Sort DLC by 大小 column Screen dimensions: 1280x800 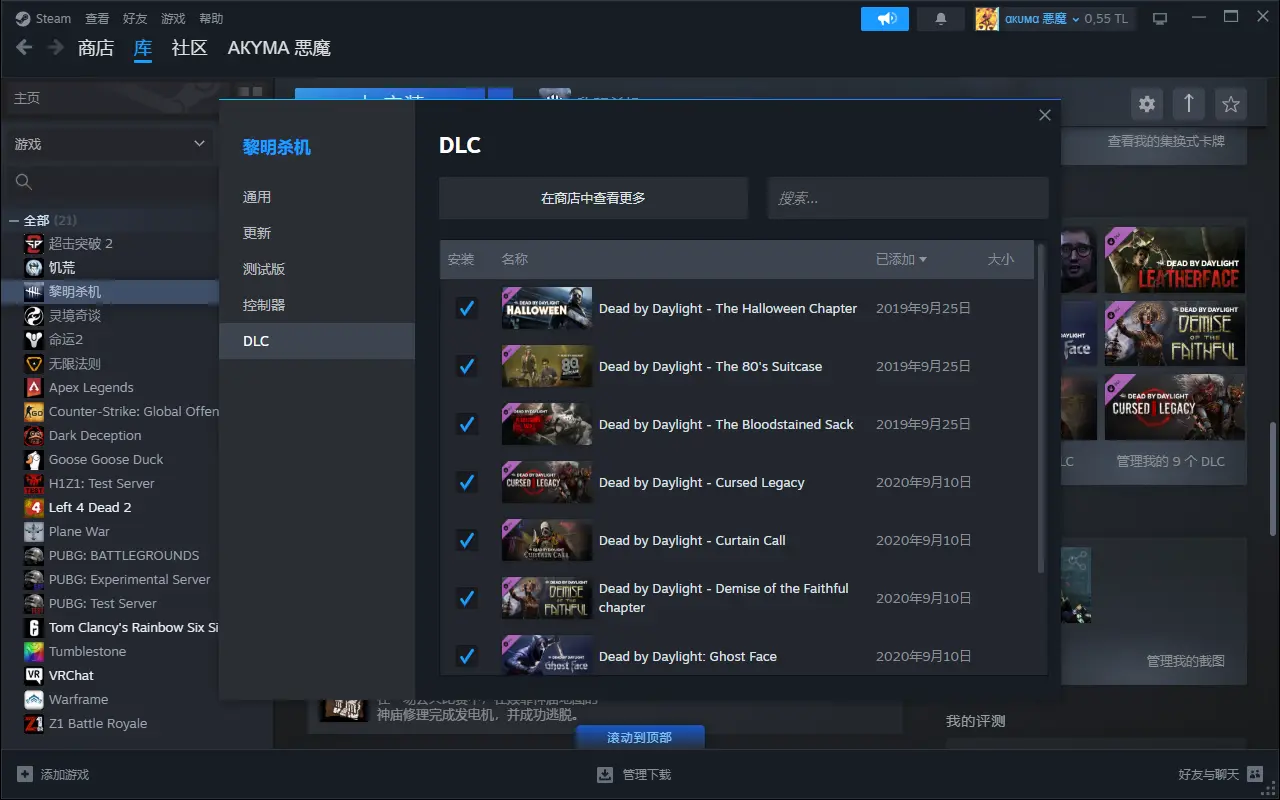1000,259
